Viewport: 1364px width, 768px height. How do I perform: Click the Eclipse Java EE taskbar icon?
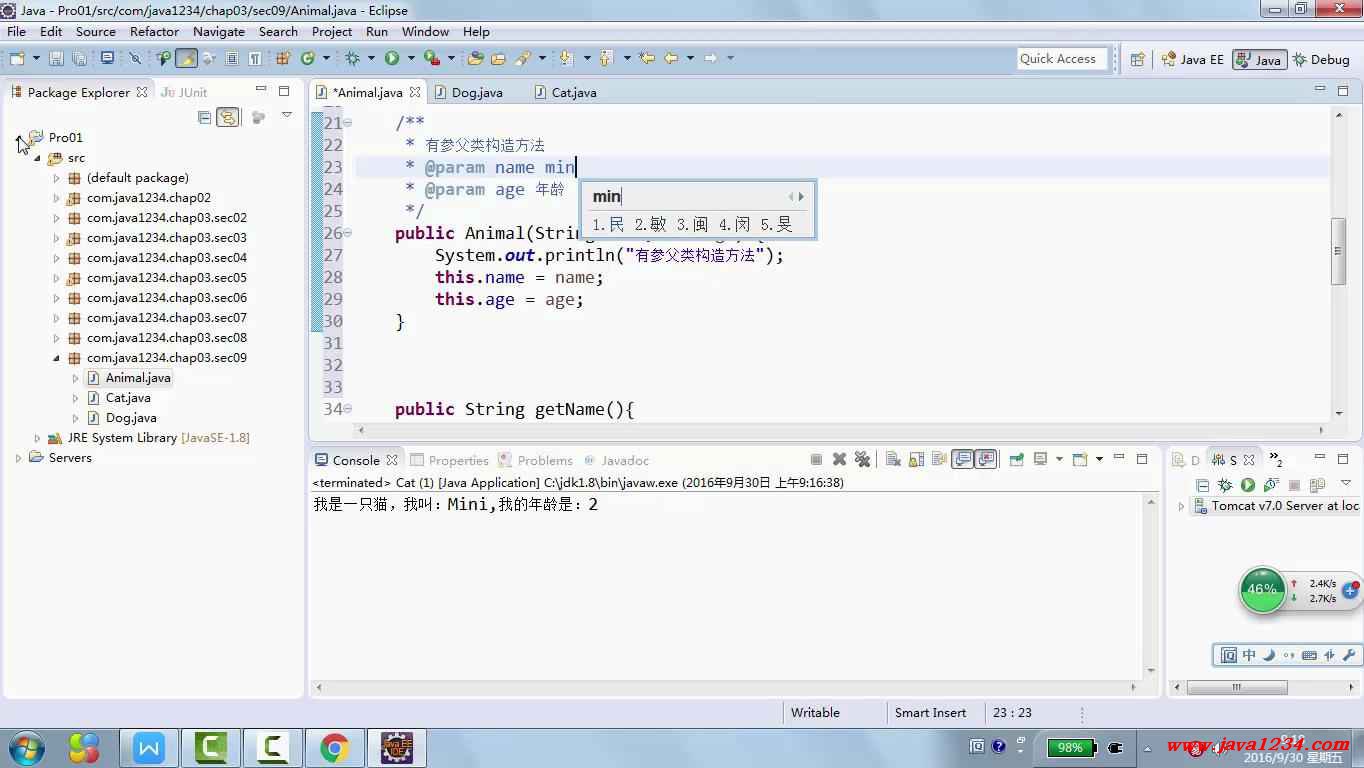397,747
